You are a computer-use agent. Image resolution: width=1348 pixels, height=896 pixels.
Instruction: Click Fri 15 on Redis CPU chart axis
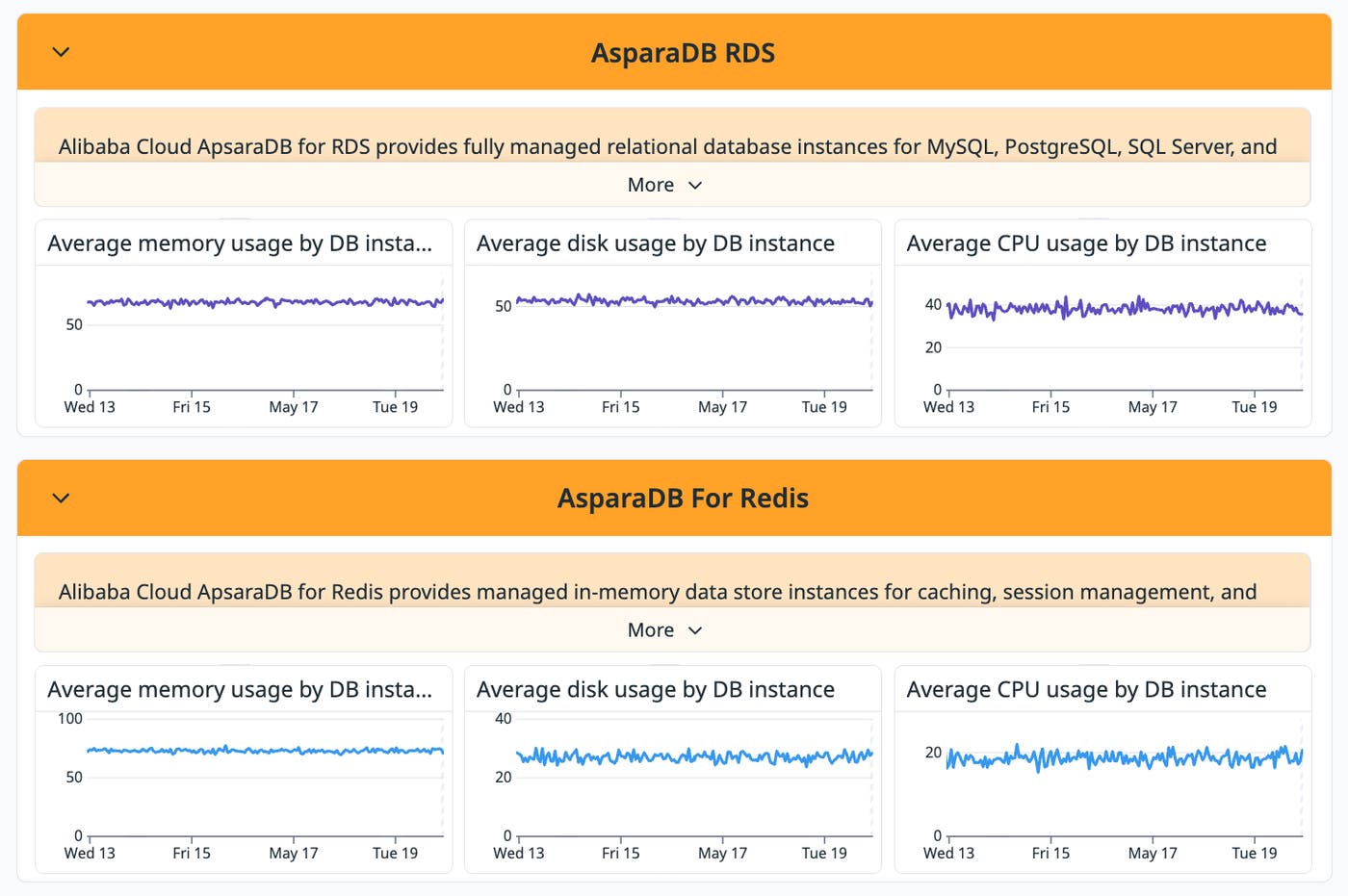pos(1050,853)
